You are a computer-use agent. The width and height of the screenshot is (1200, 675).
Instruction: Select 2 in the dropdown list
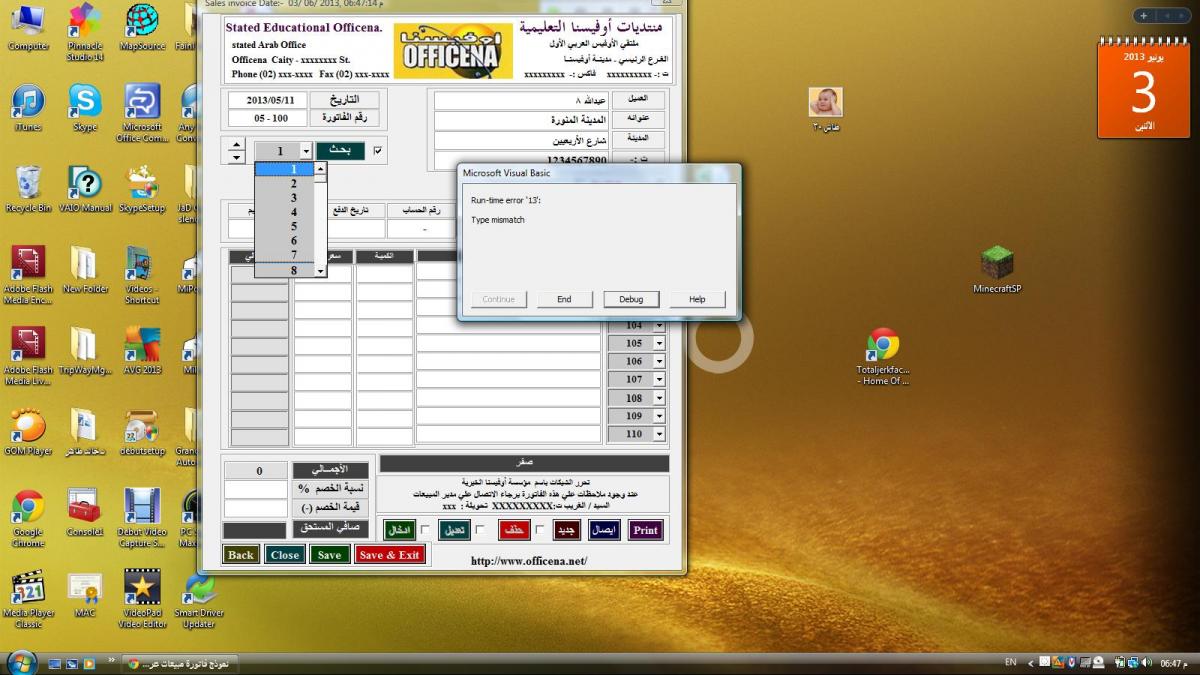285,184
